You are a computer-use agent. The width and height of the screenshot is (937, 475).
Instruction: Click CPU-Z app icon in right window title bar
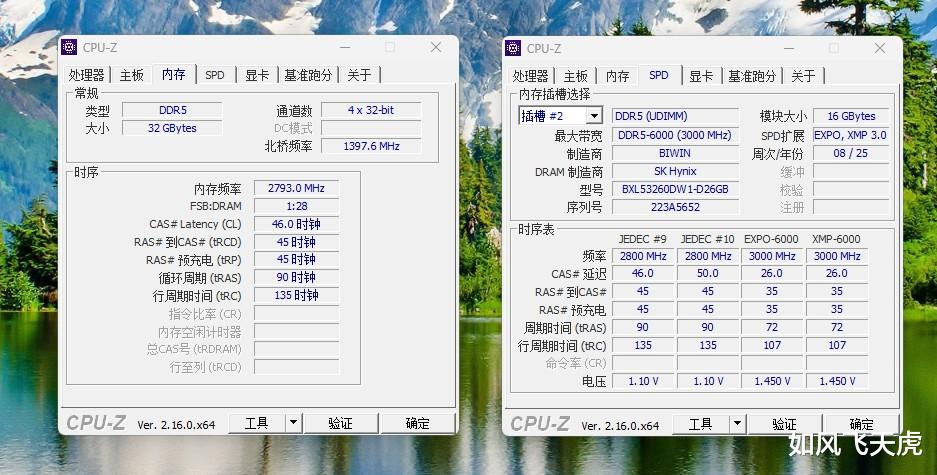513,48
